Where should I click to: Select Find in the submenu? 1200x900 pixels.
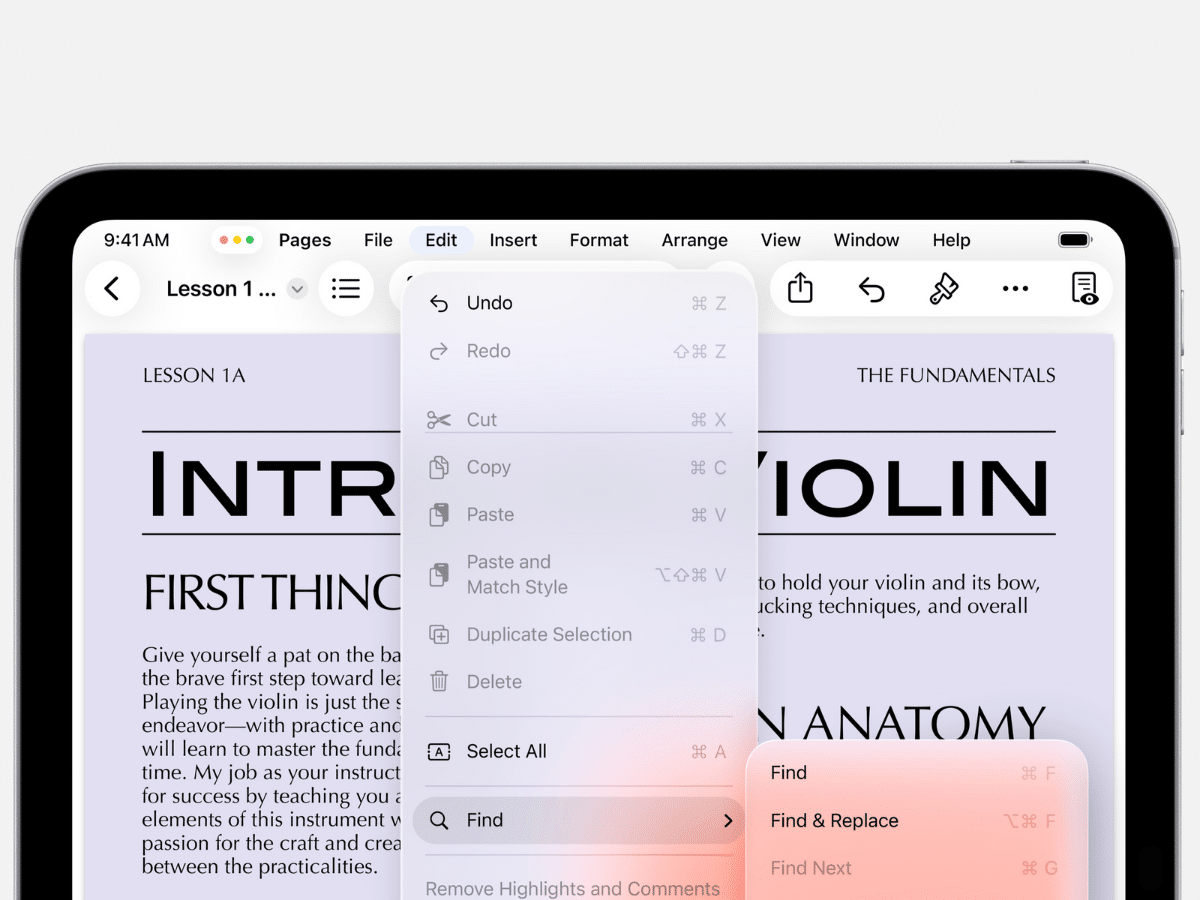tap(916, 772)
